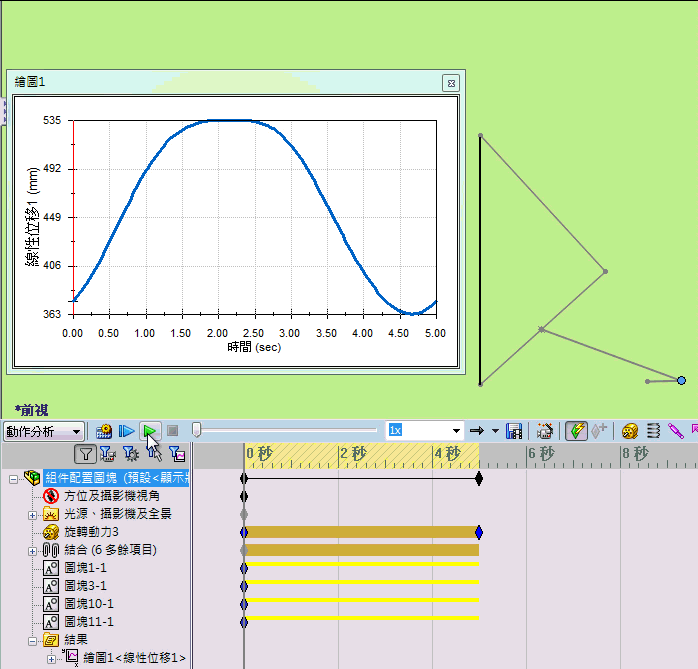Click the playback time slider thumb

(196, 430)
